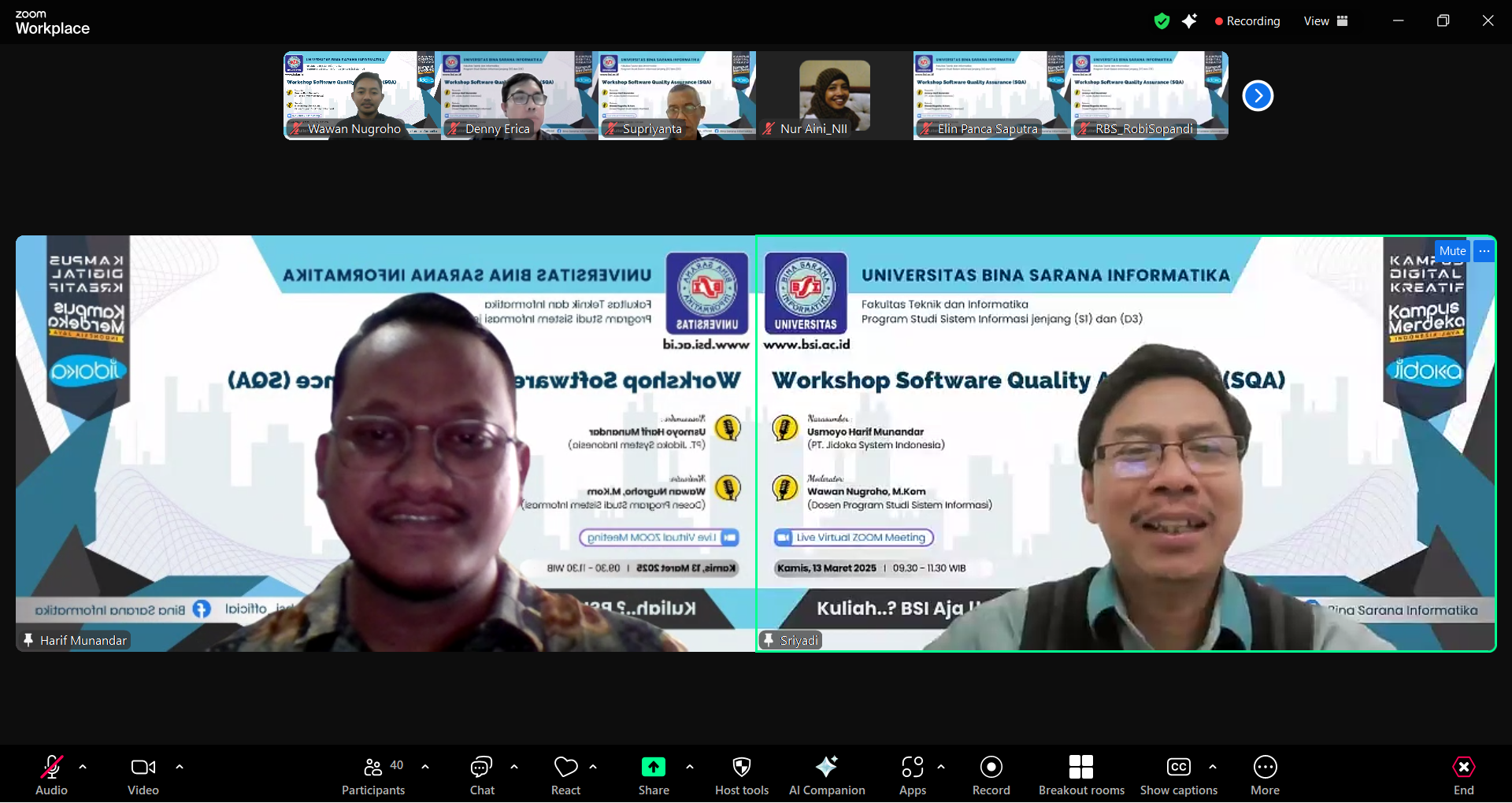This screenshot has height=803, width=1512.
Task: Expand chat options caret beside Chat
Action: [514, 767]
